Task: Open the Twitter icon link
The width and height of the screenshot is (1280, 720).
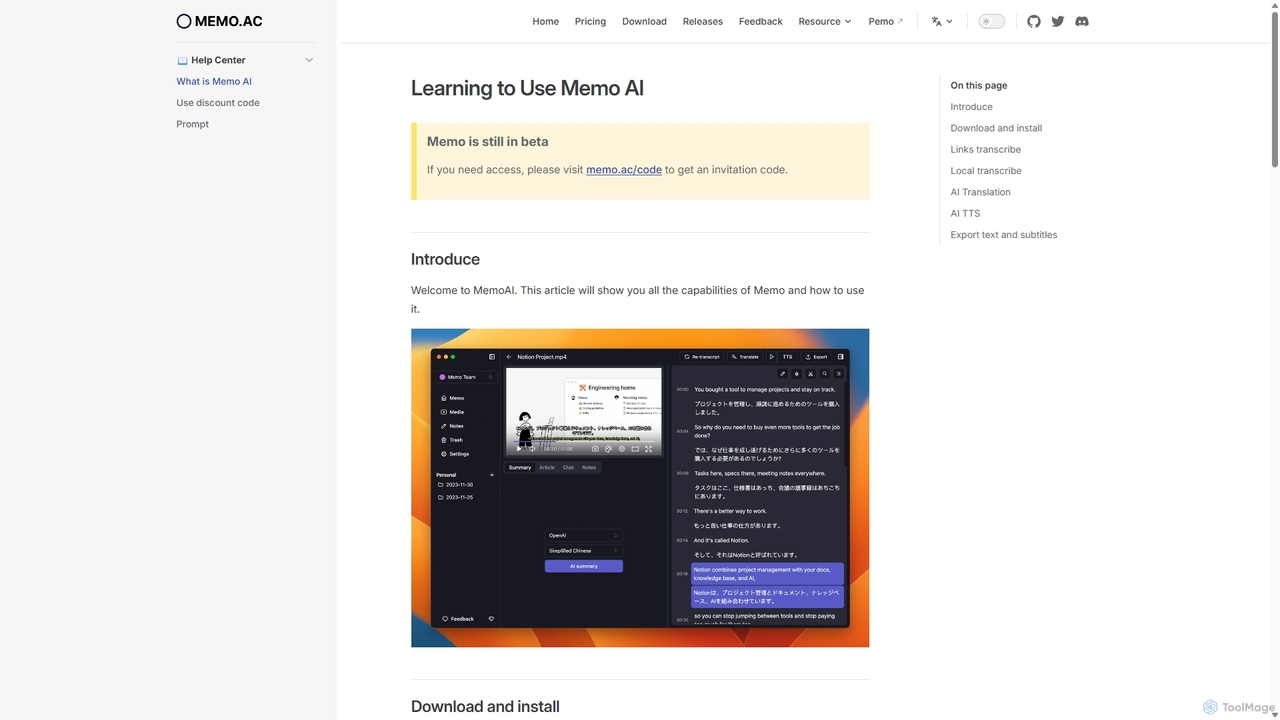Action: pos(1058,21)
